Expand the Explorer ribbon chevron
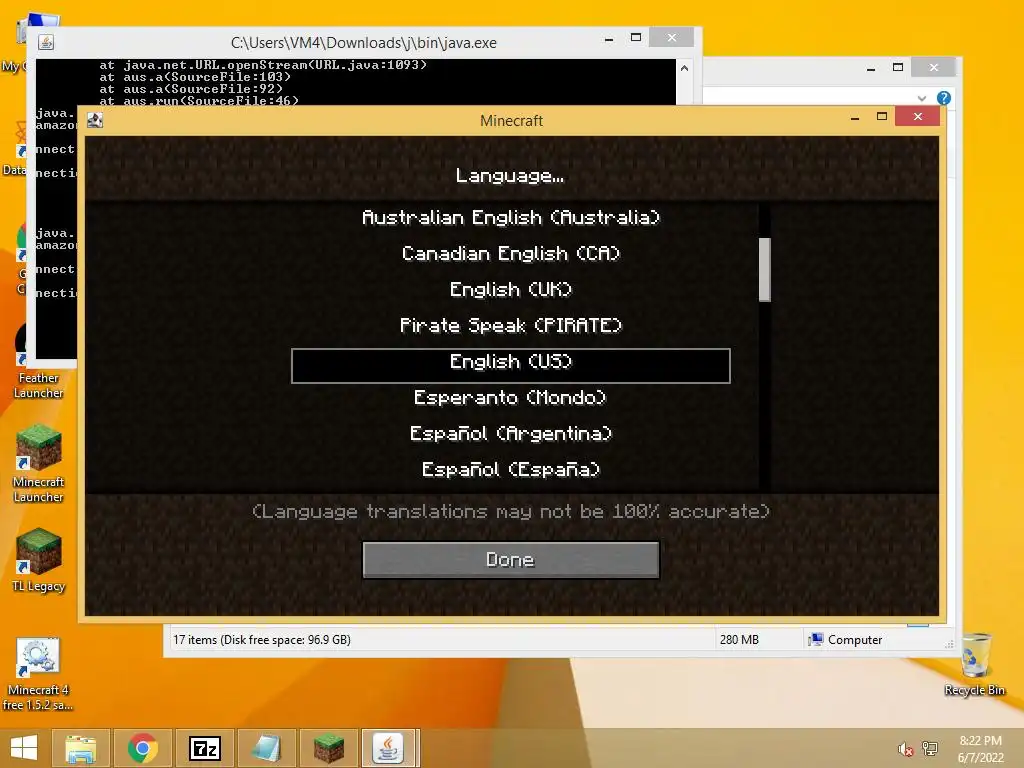The height and width of the screenshot is (768, 1024). click(921, 99)
